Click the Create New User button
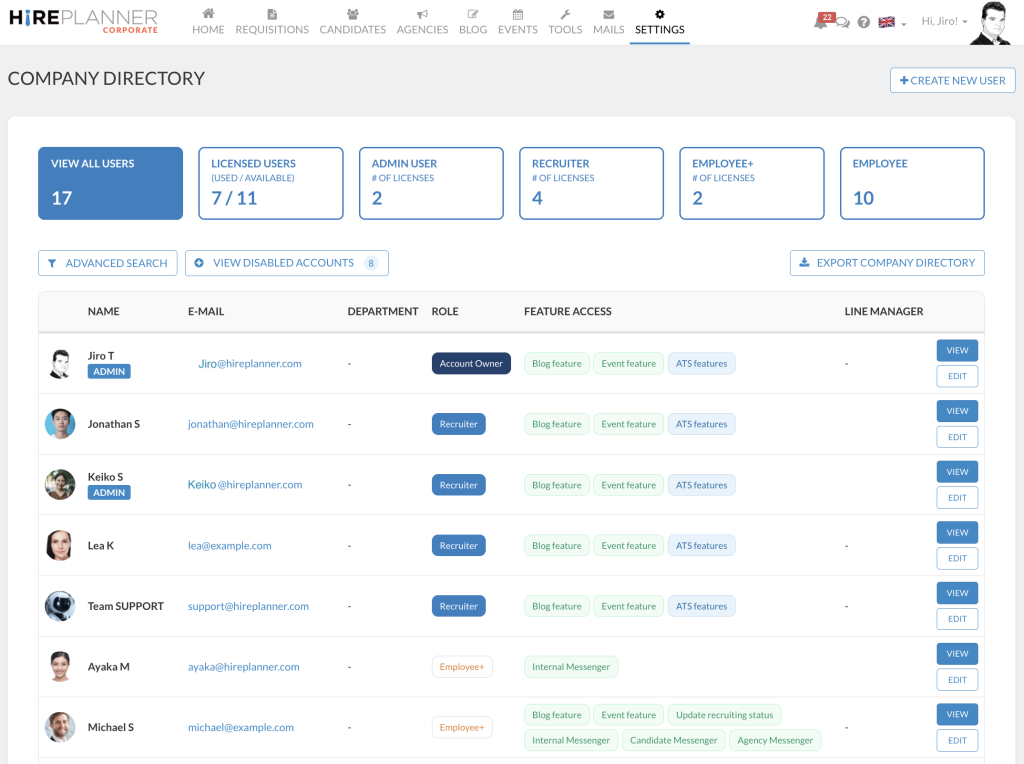Viewport: 1024px width, 764px height. tap(952, 80)
